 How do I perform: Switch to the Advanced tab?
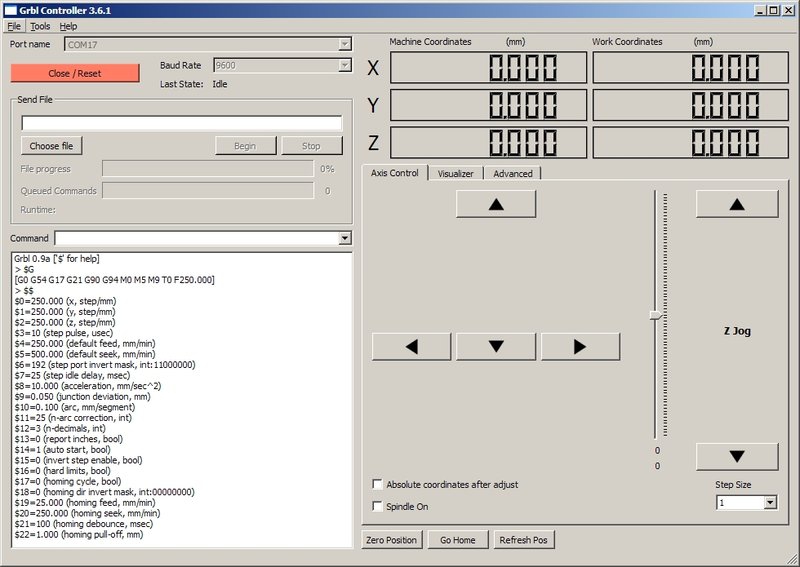(513, 174)
